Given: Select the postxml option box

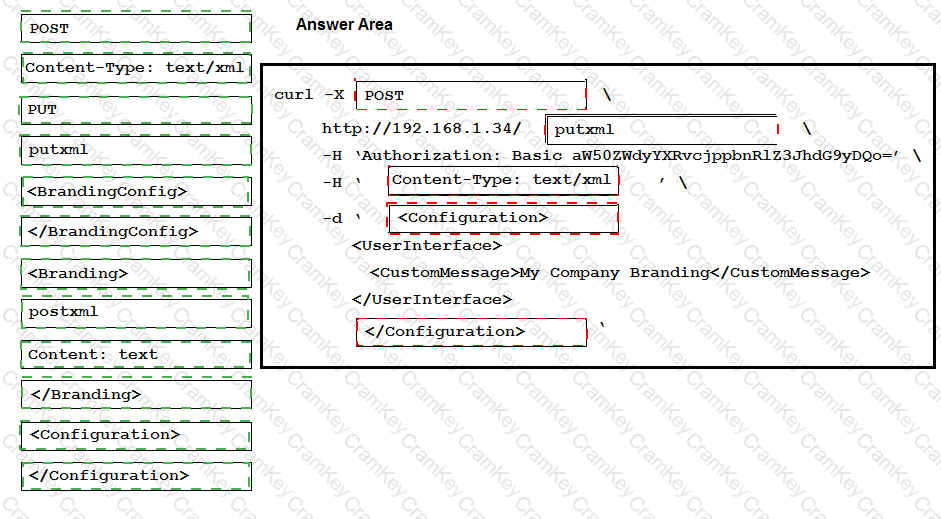Looking at the screenshot, I should tap(136, 312).
